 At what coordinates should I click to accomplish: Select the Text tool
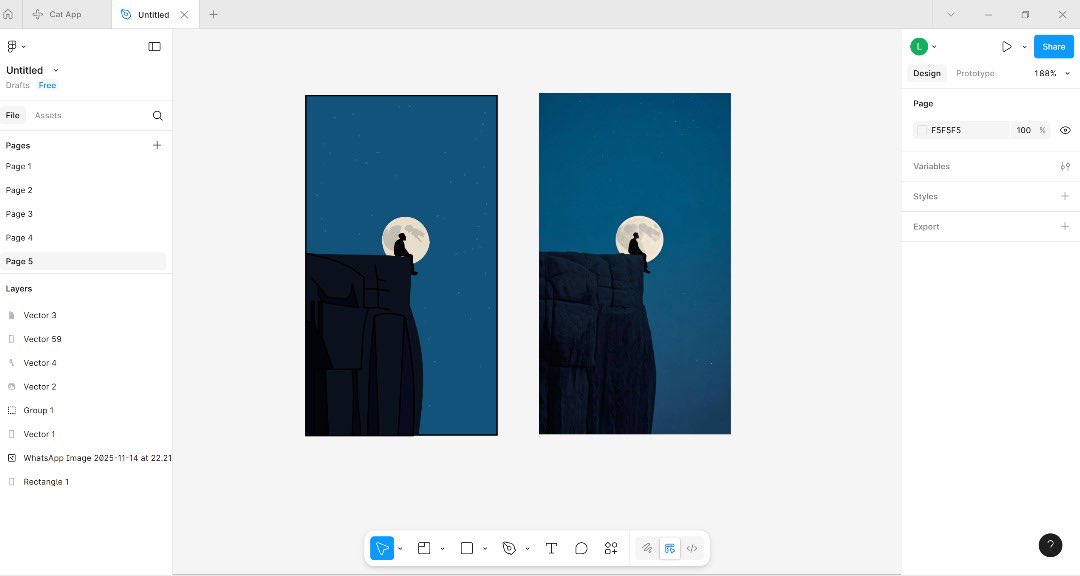coord(551,548)
